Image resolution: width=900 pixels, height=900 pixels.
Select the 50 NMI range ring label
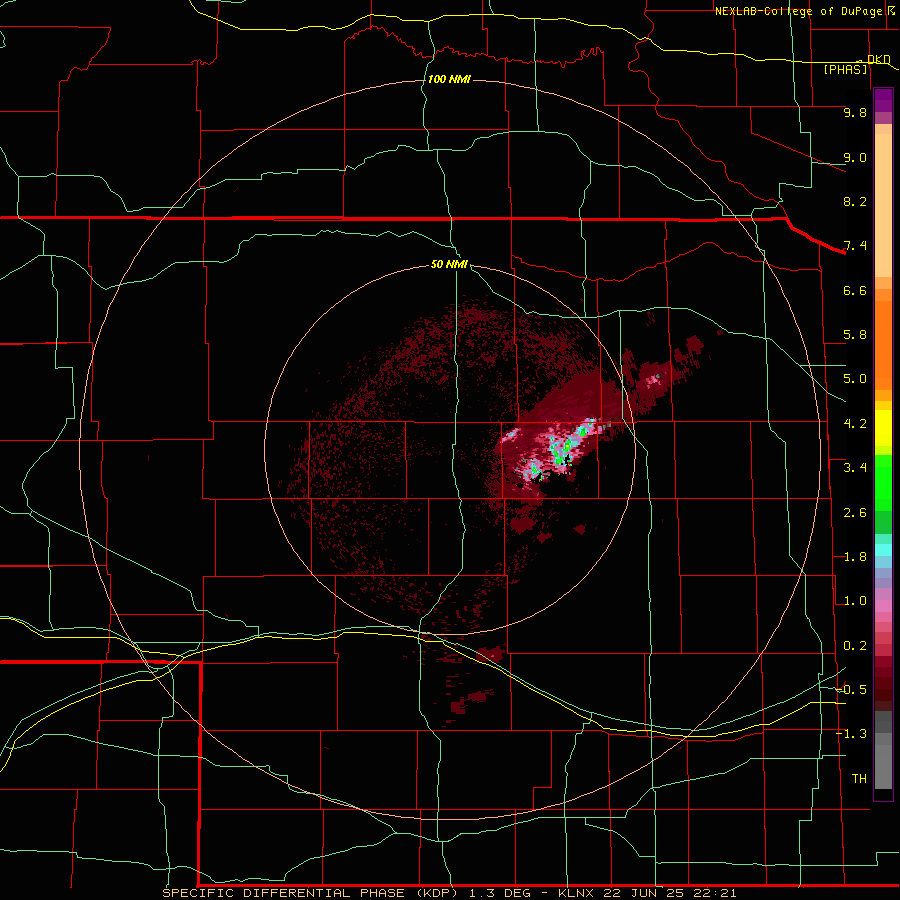point(449,264)
